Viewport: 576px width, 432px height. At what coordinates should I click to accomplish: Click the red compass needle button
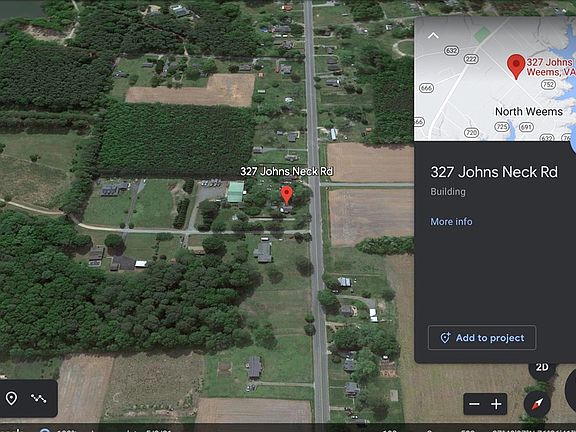[x=537, y=404]
